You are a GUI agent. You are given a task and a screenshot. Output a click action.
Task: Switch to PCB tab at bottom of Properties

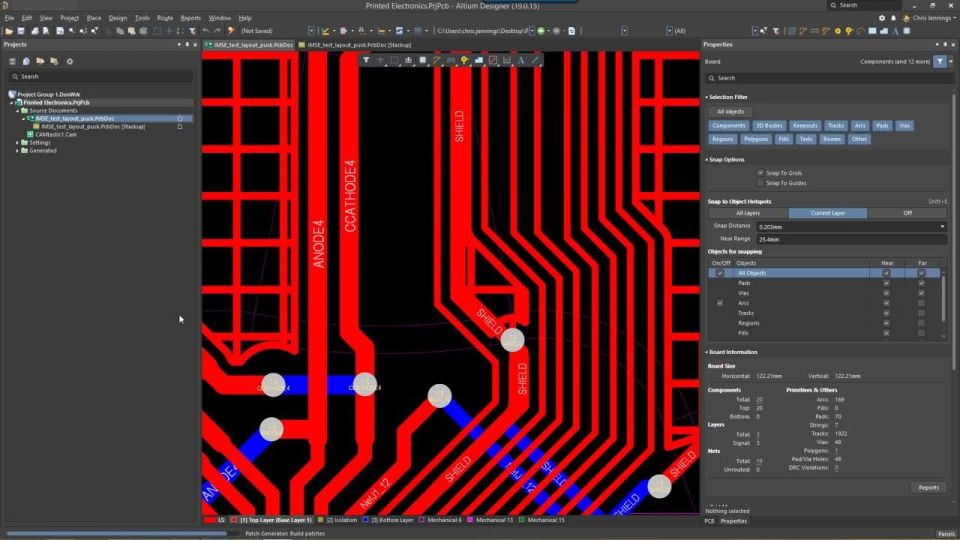click(709, 521)
